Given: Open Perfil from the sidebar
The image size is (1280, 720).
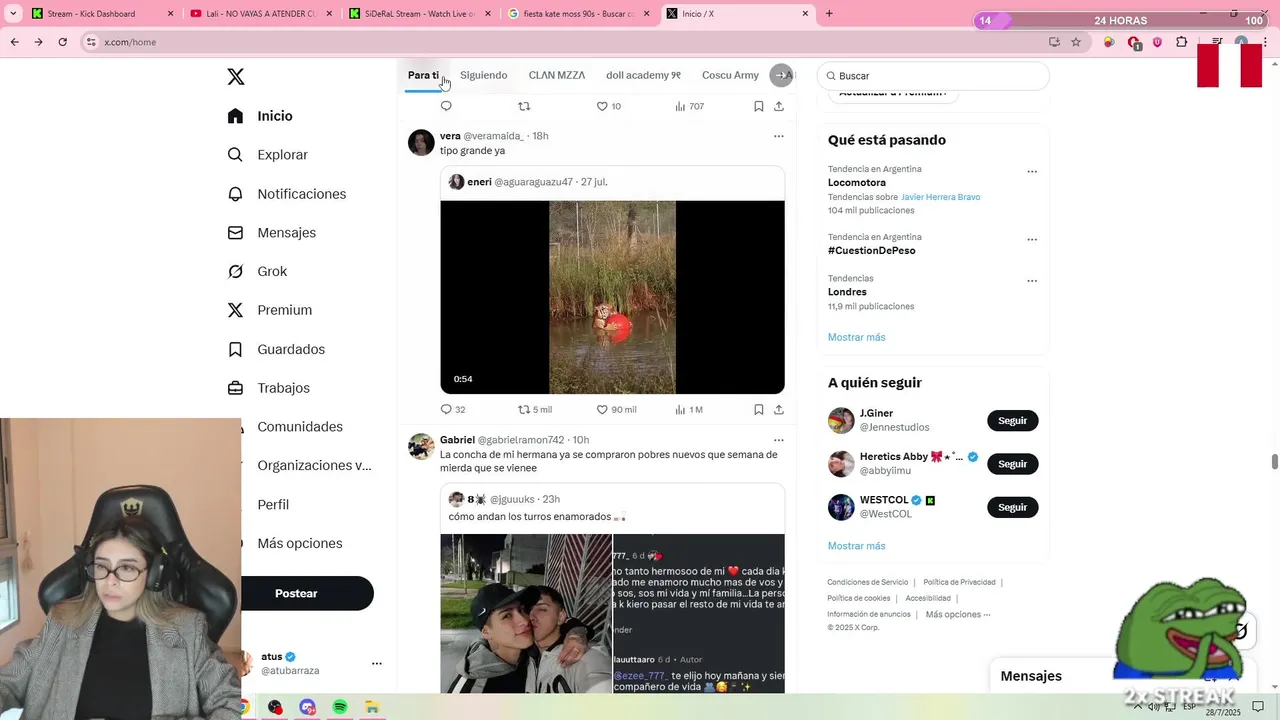Looking at the screenshot, I should coord(272,505).
